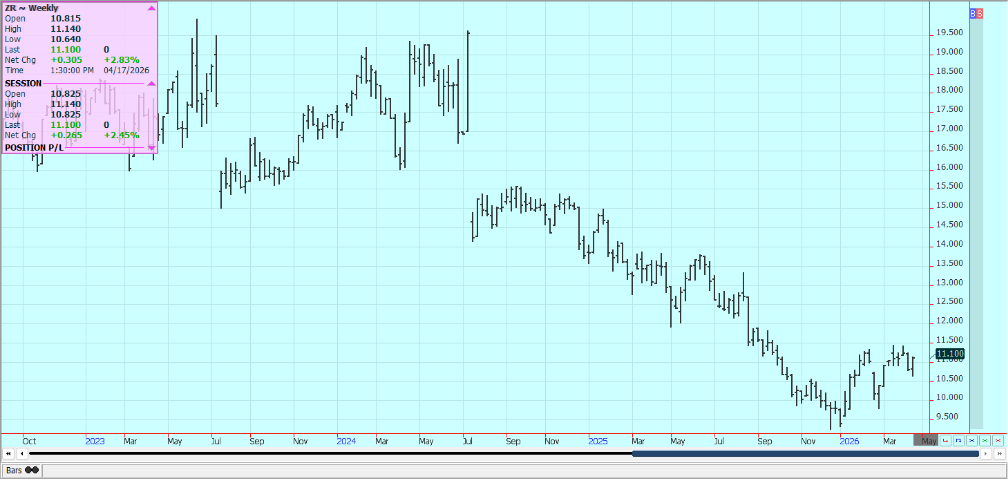Viewport: 1008px width, 480px height.
Task: Click the blue bracket-shaped scale icon
Action: tap(958, 440)
